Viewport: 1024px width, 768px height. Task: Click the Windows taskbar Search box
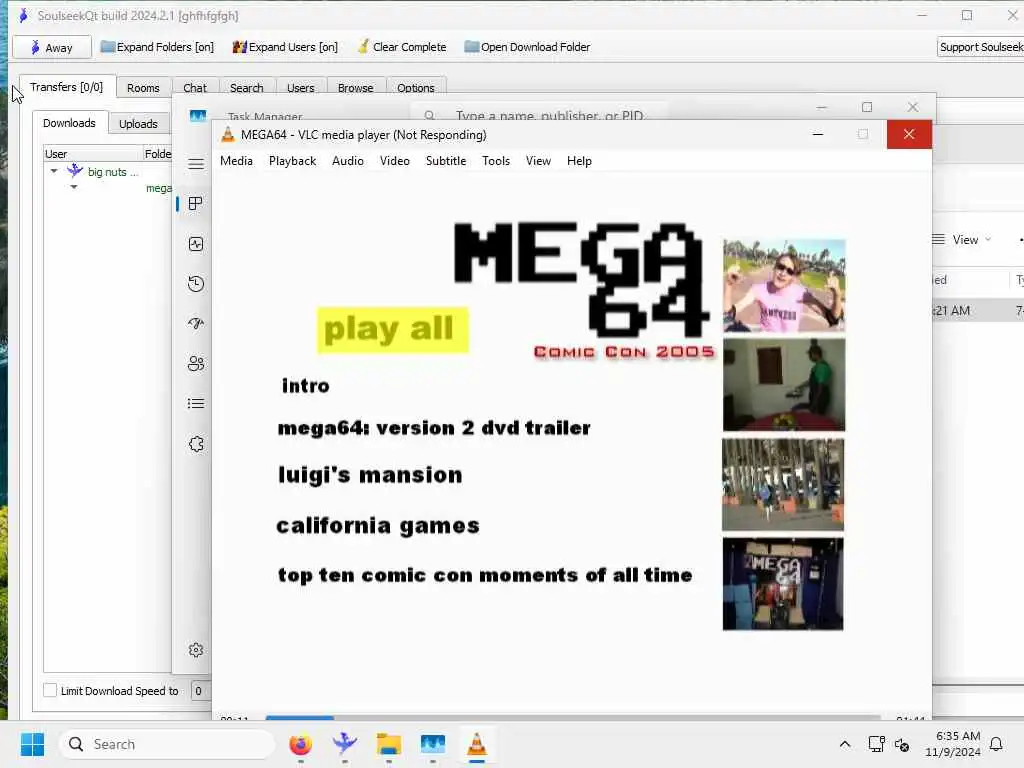pyautogui.click(x=167, y=744)
